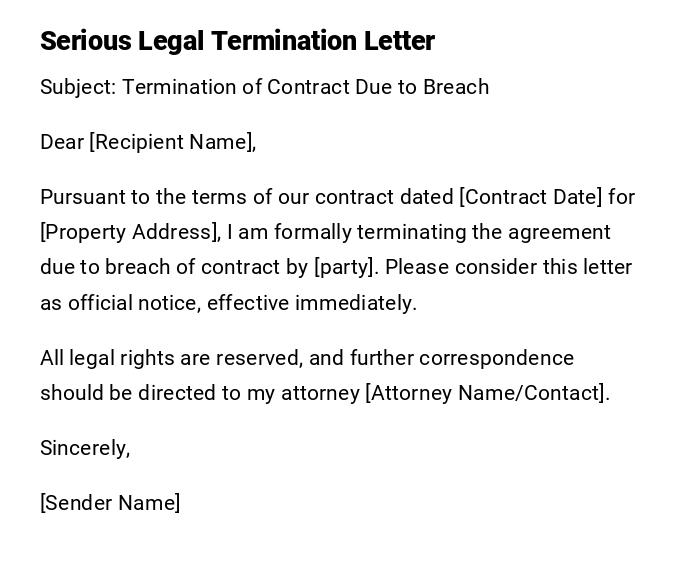Click the word "Dear" in the greeting
This screenshot has height=566, width=700.
pyautogui.click(x=62, y=142)
